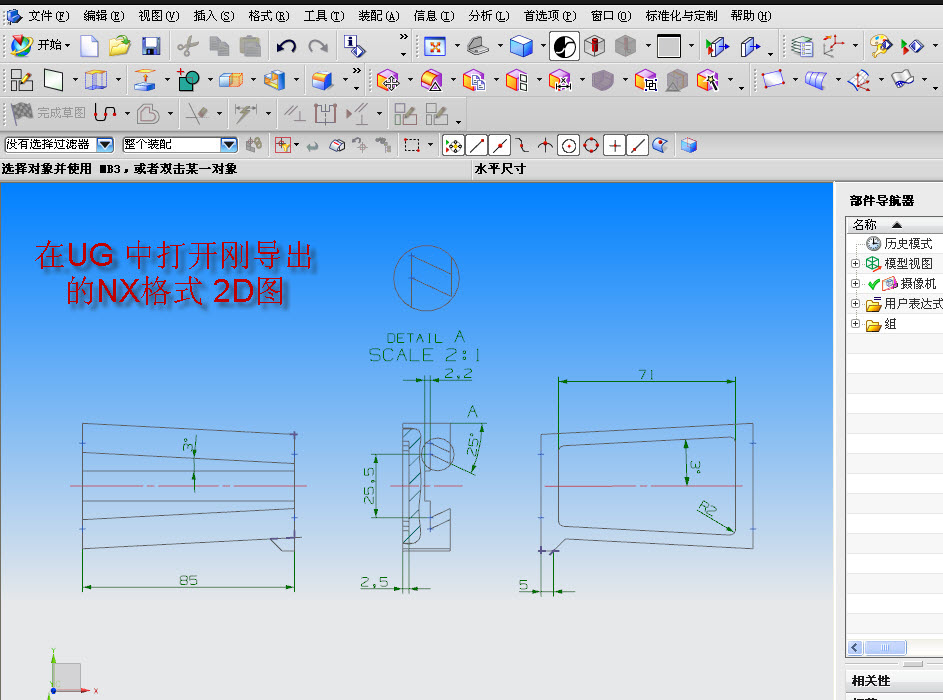Expand the 模型视图 tree node
The image size is (943, 700).
855,263
